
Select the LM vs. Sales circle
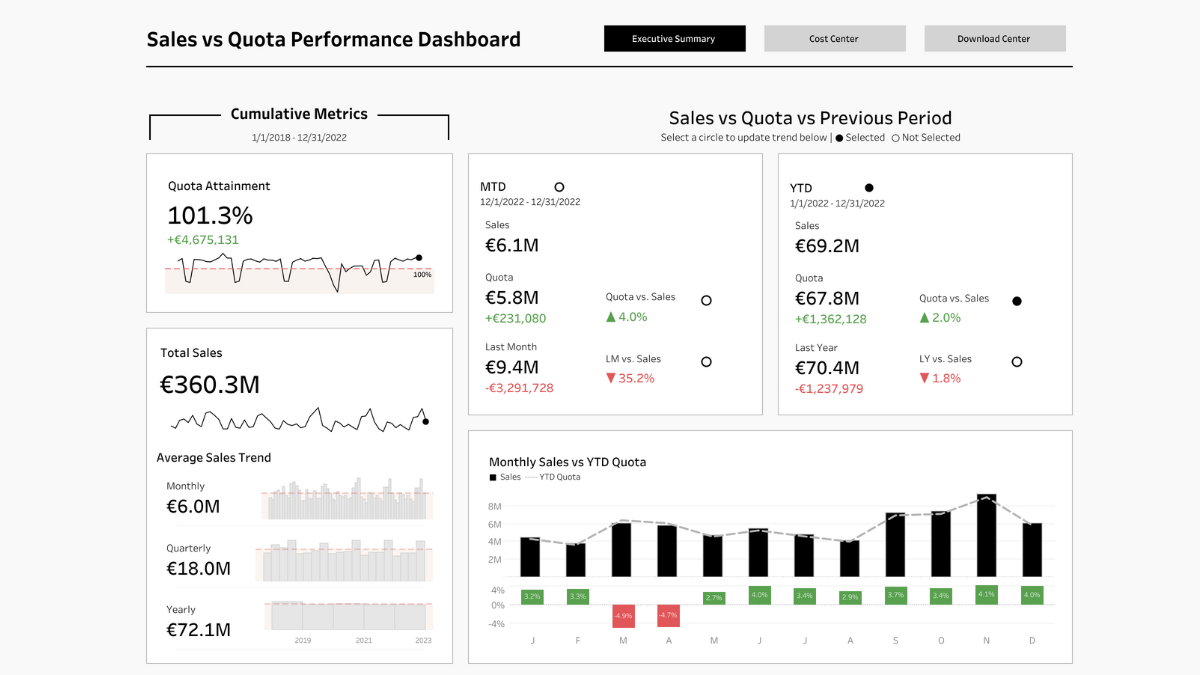point(707,361)
